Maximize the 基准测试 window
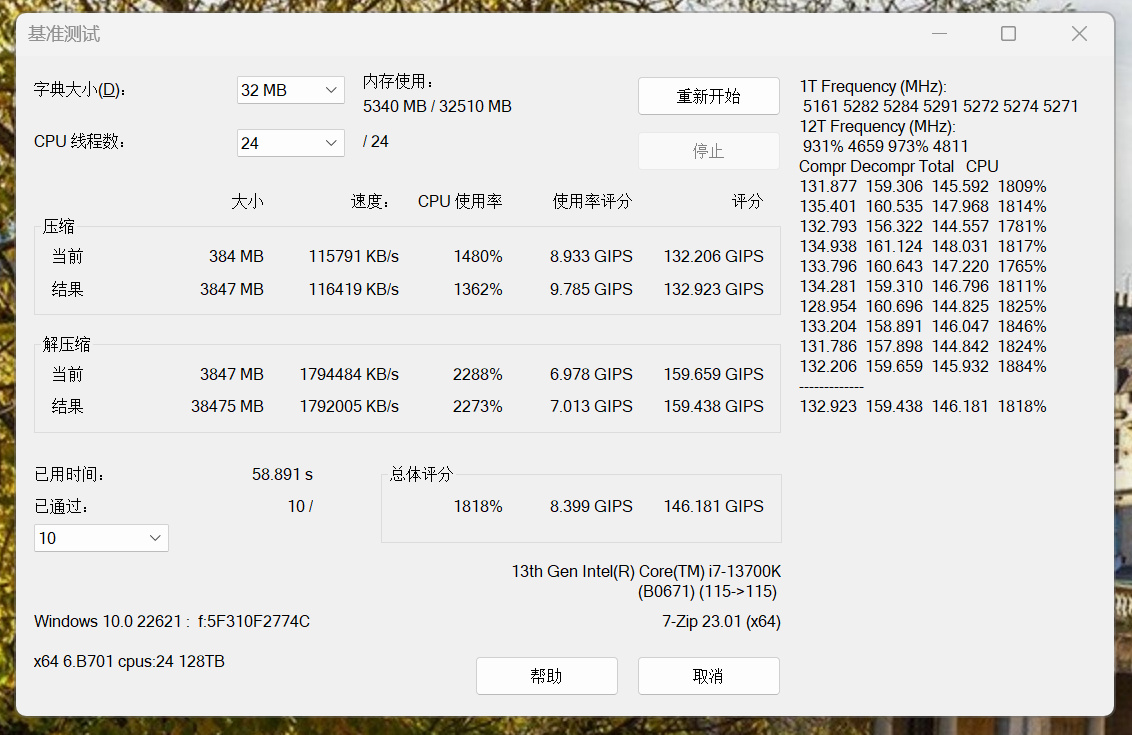The width and height of the screenshot is (1132, 735). (1009, 34)
